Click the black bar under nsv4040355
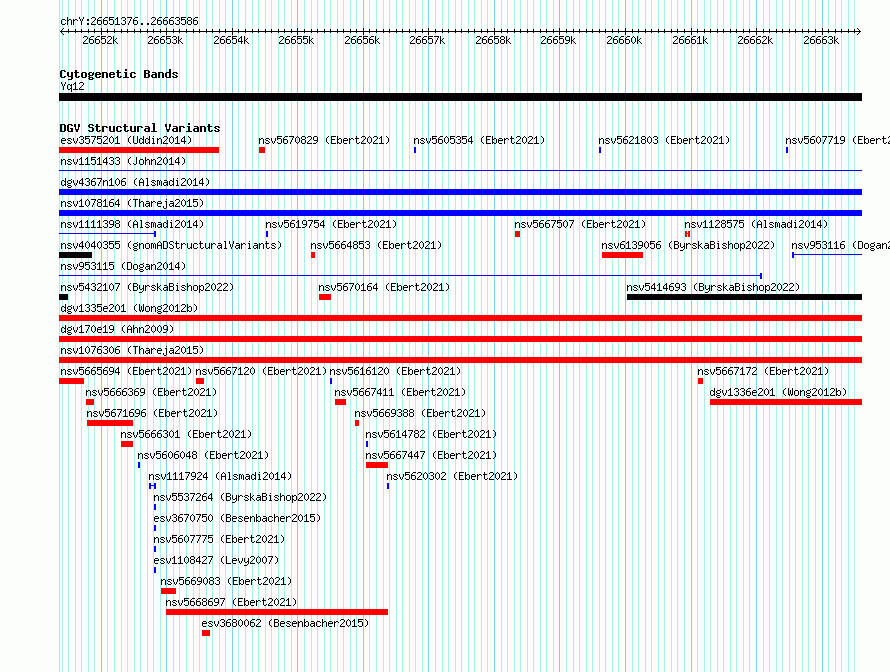 click(75, 255)
